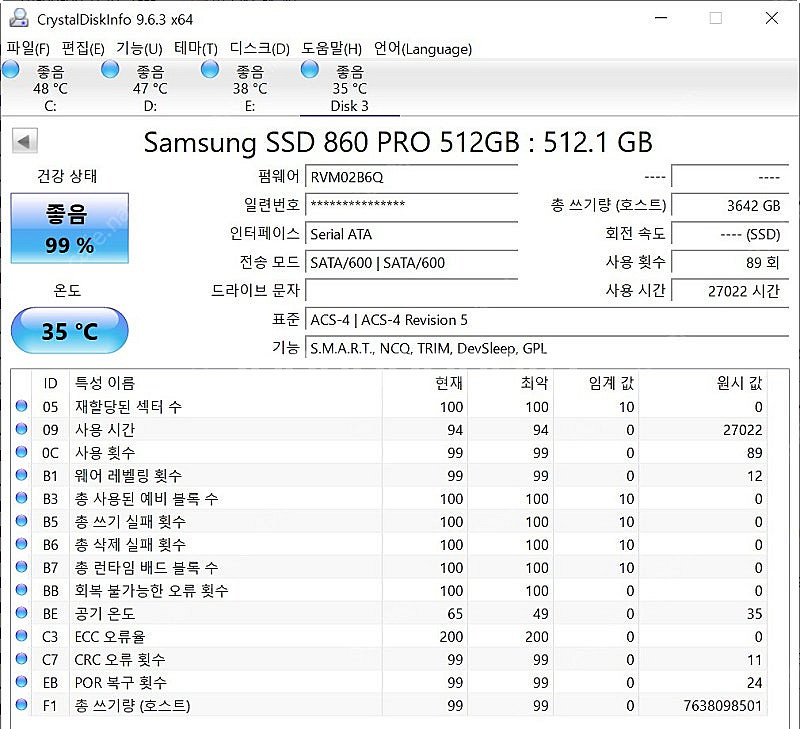Select the 공기 온도 row name
Screen dimensions: 800x729
(105, 613)
